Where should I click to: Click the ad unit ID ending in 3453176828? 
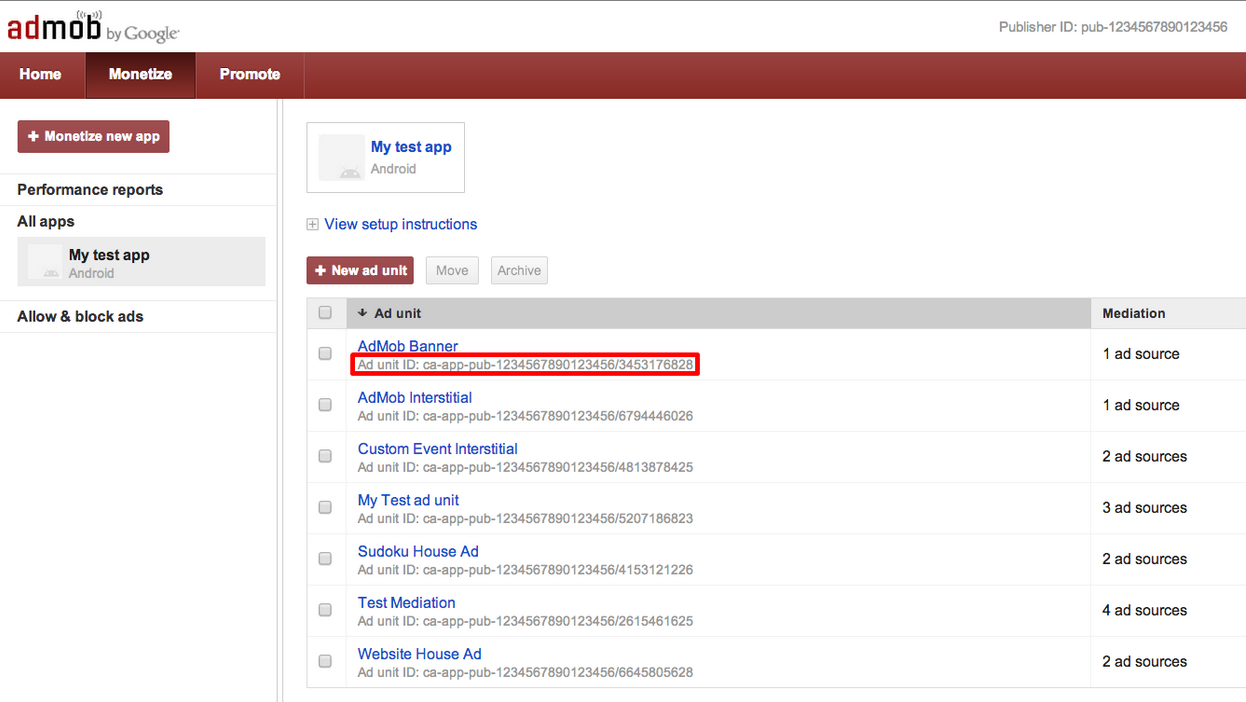pyautogui.click(x=525, y=365)
